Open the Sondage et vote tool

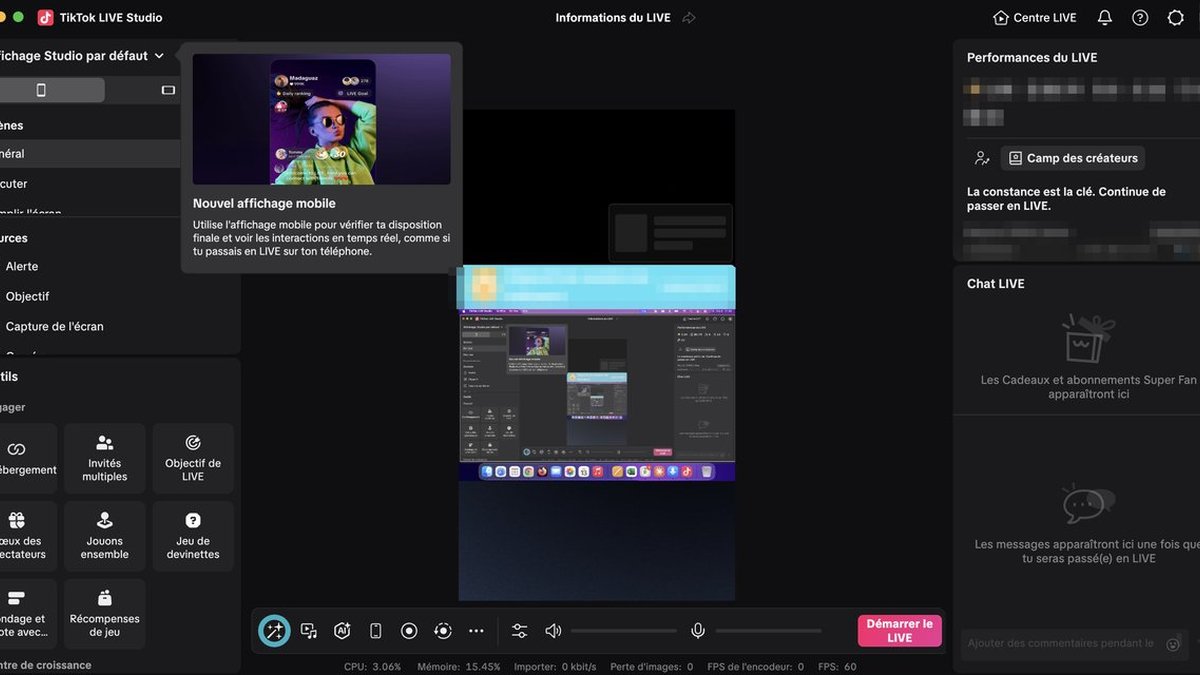tap(27, 614)
